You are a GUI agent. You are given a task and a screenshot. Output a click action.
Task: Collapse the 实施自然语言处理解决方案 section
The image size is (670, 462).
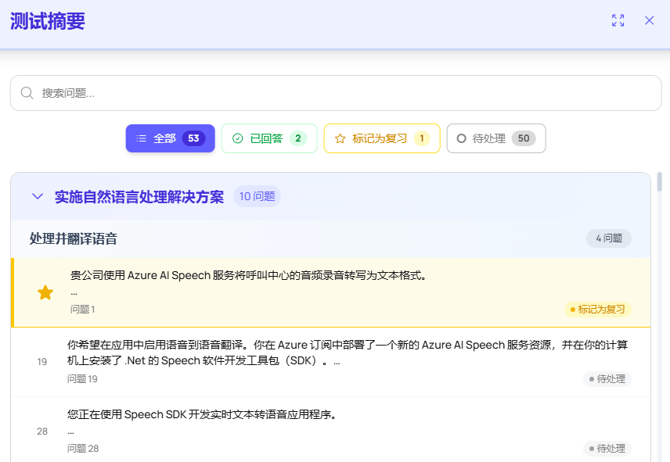[38, 197]
